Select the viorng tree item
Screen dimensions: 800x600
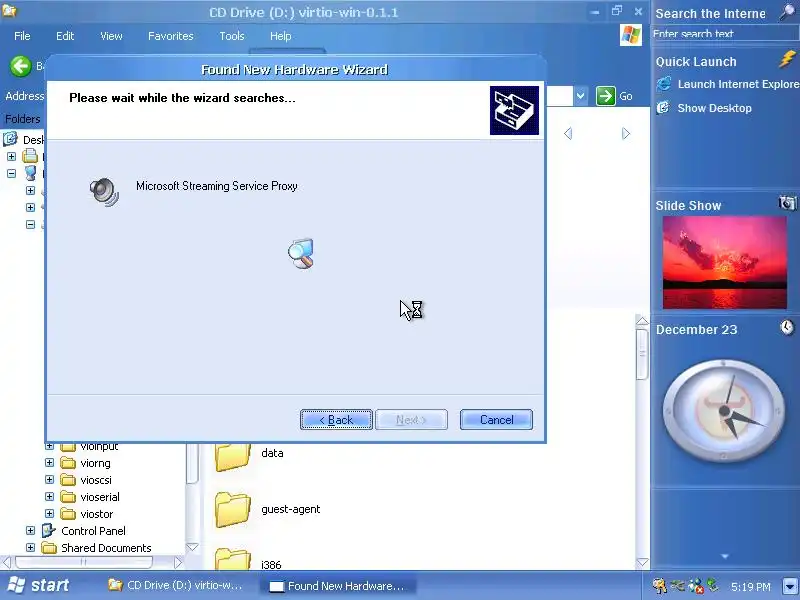click(95, 463)
